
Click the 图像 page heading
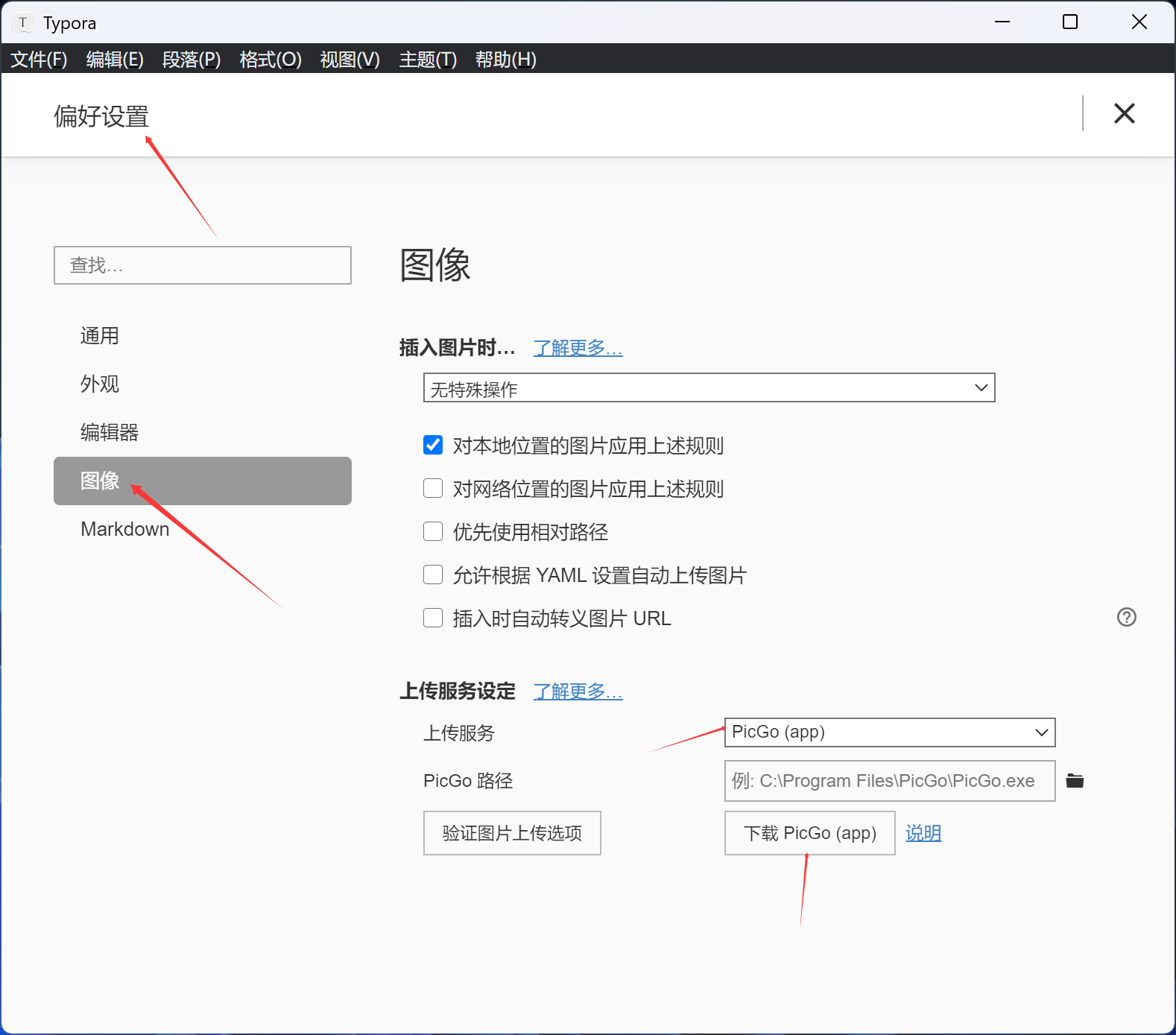pyautogui.click(x=435, y=265)
